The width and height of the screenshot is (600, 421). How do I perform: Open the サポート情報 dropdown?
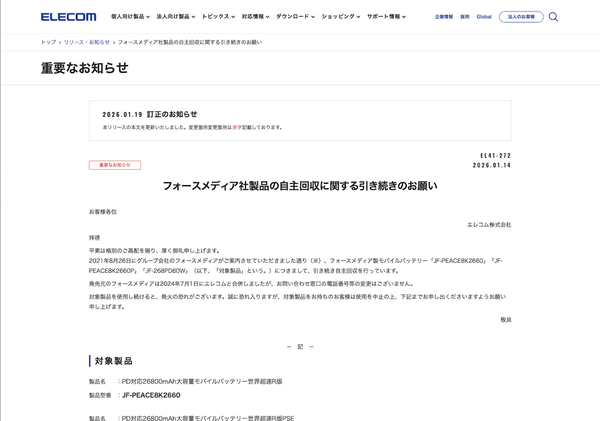[386, 16]
